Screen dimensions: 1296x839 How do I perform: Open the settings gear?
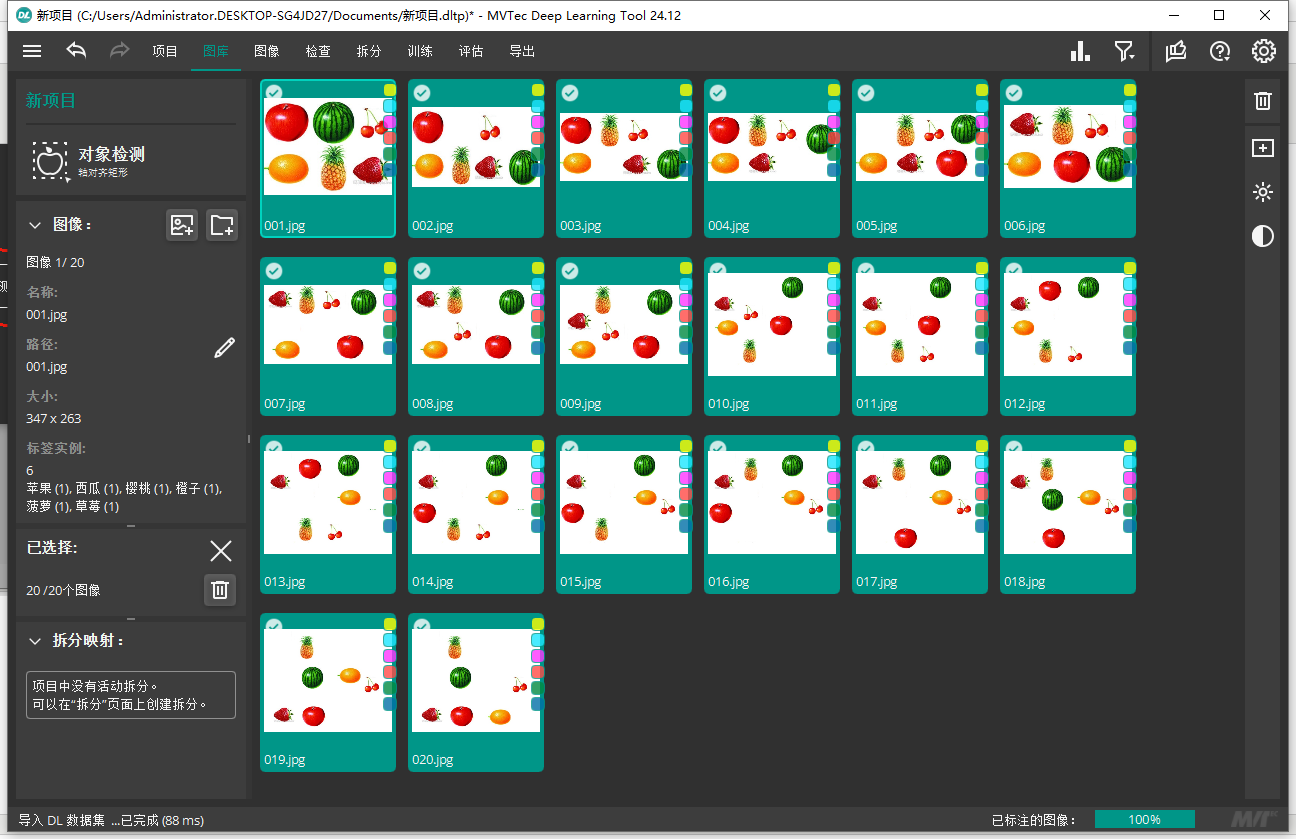[x=1263, y=51]
